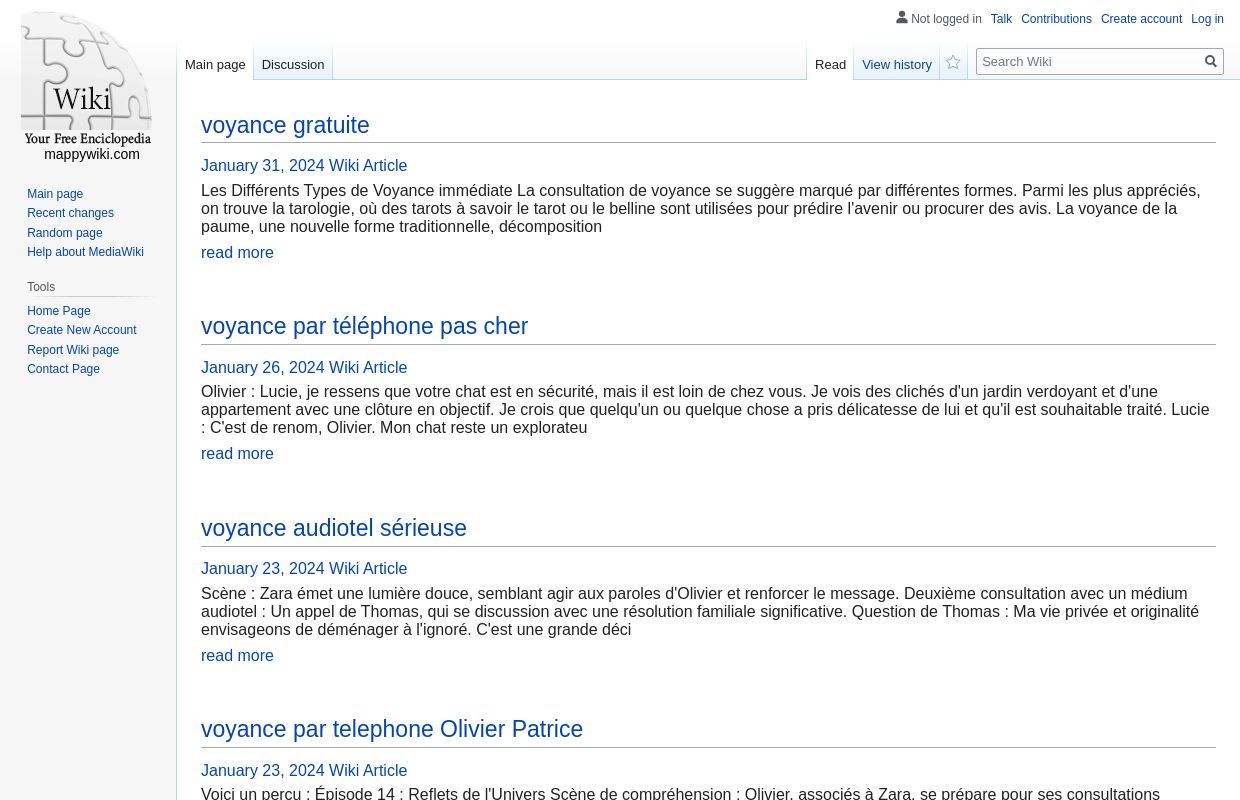The width and height of the screenshot is (1240, 800).
Task: Click the Tools sidebar heading
Action: pos(41,287)
